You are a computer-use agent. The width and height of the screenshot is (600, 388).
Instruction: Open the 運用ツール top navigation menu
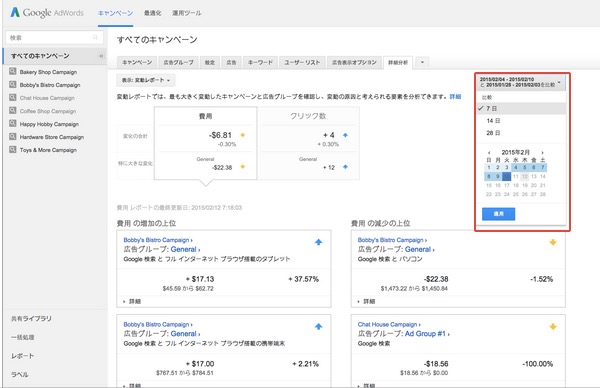coord(186,13)
